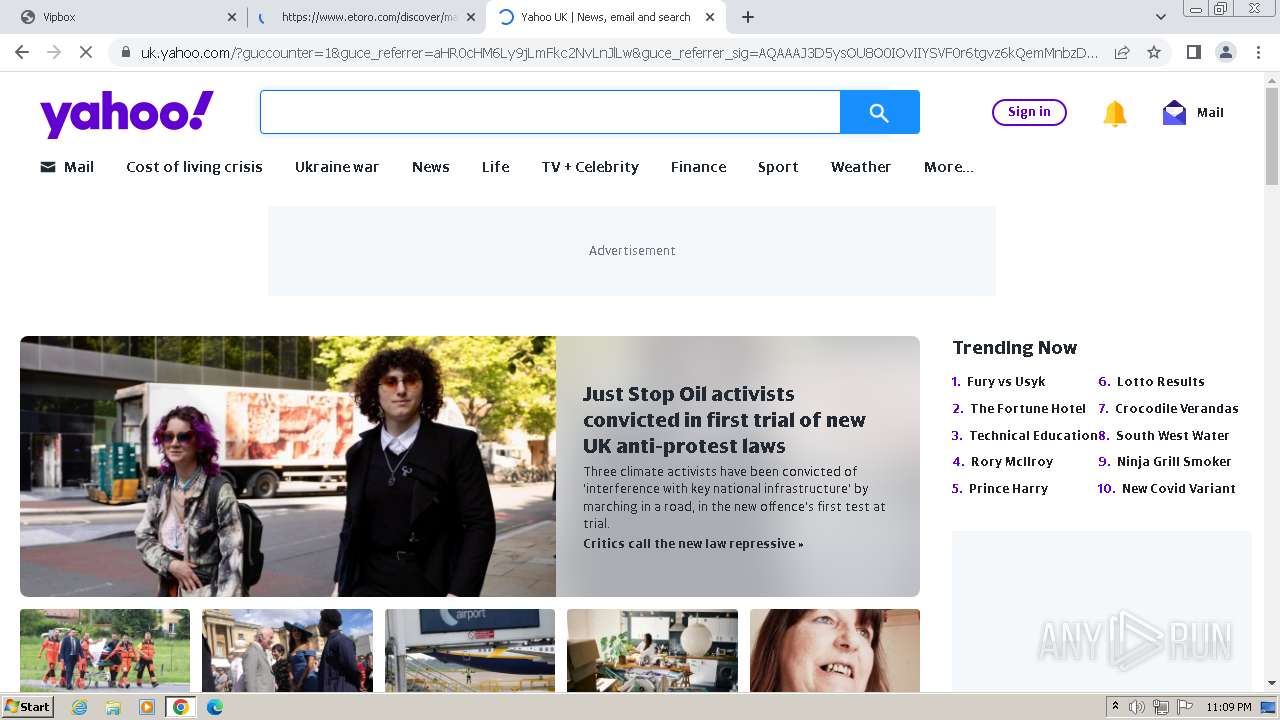
Task: Click the taskbar clock
Action: click(1229, 707)
